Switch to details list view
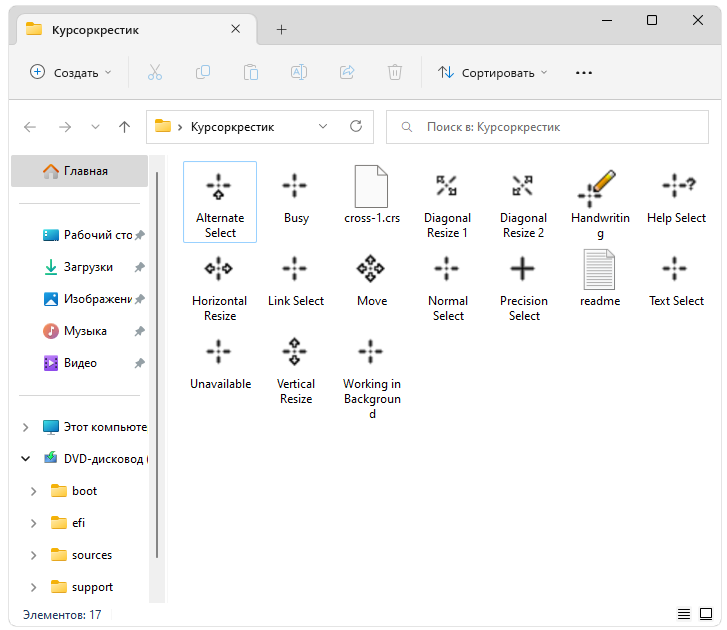Screen dimensions: 727x630 pyautogui.click(x=684, y=614)
